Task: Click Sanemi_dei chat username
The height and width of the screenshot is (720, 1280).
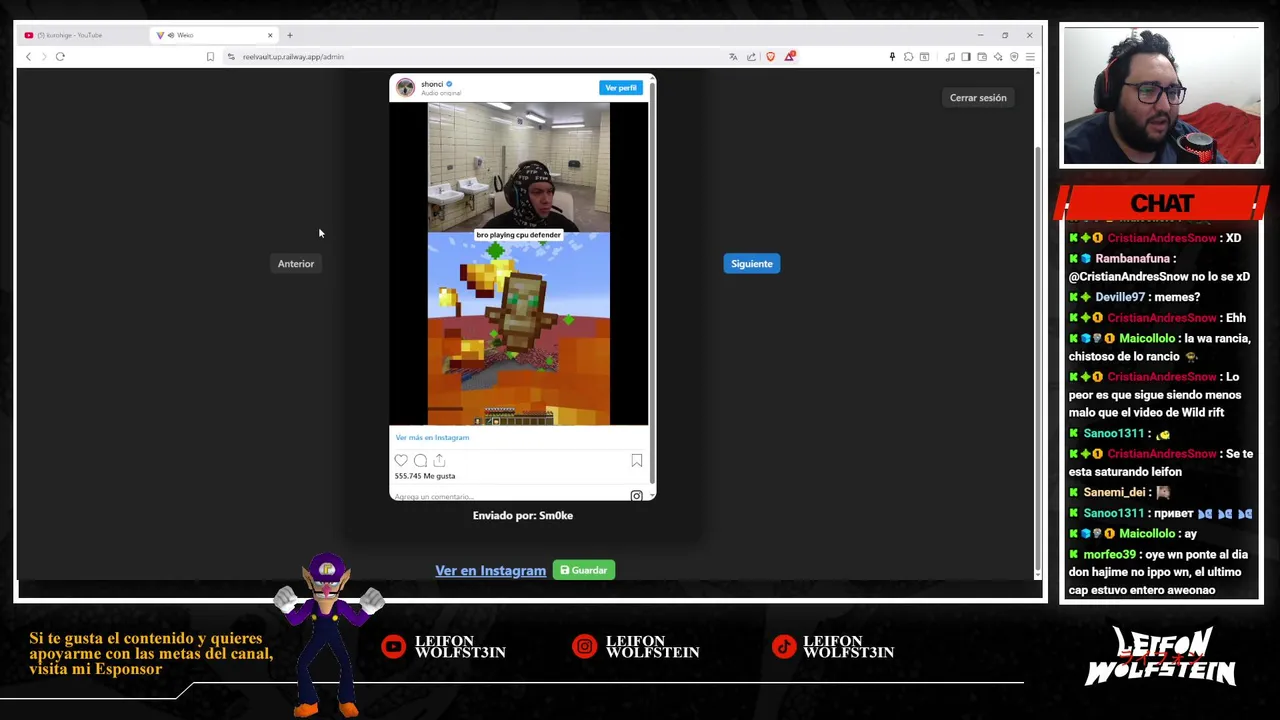Action: tap(1114, 492)
